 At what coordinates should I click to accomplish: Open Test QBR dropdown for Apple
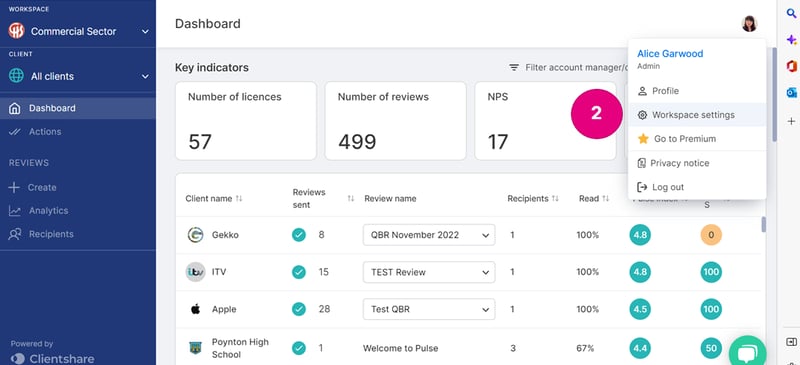(x=429, y=309)
